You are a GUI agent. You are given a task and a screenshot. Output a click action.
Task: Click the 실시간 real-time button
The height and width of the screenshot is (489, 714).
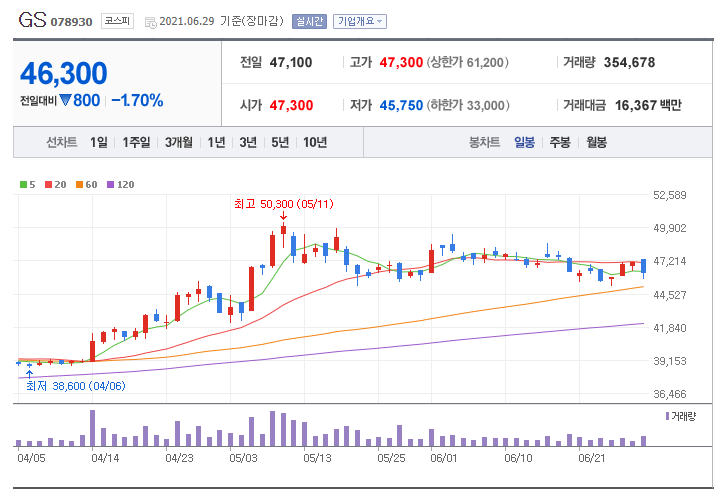click(309, 21)
